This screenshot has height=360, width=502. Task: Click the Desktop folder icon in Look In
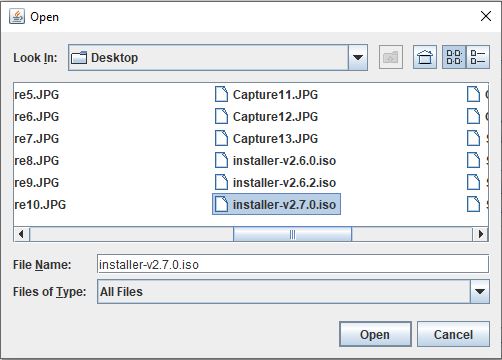click(79, 58)
